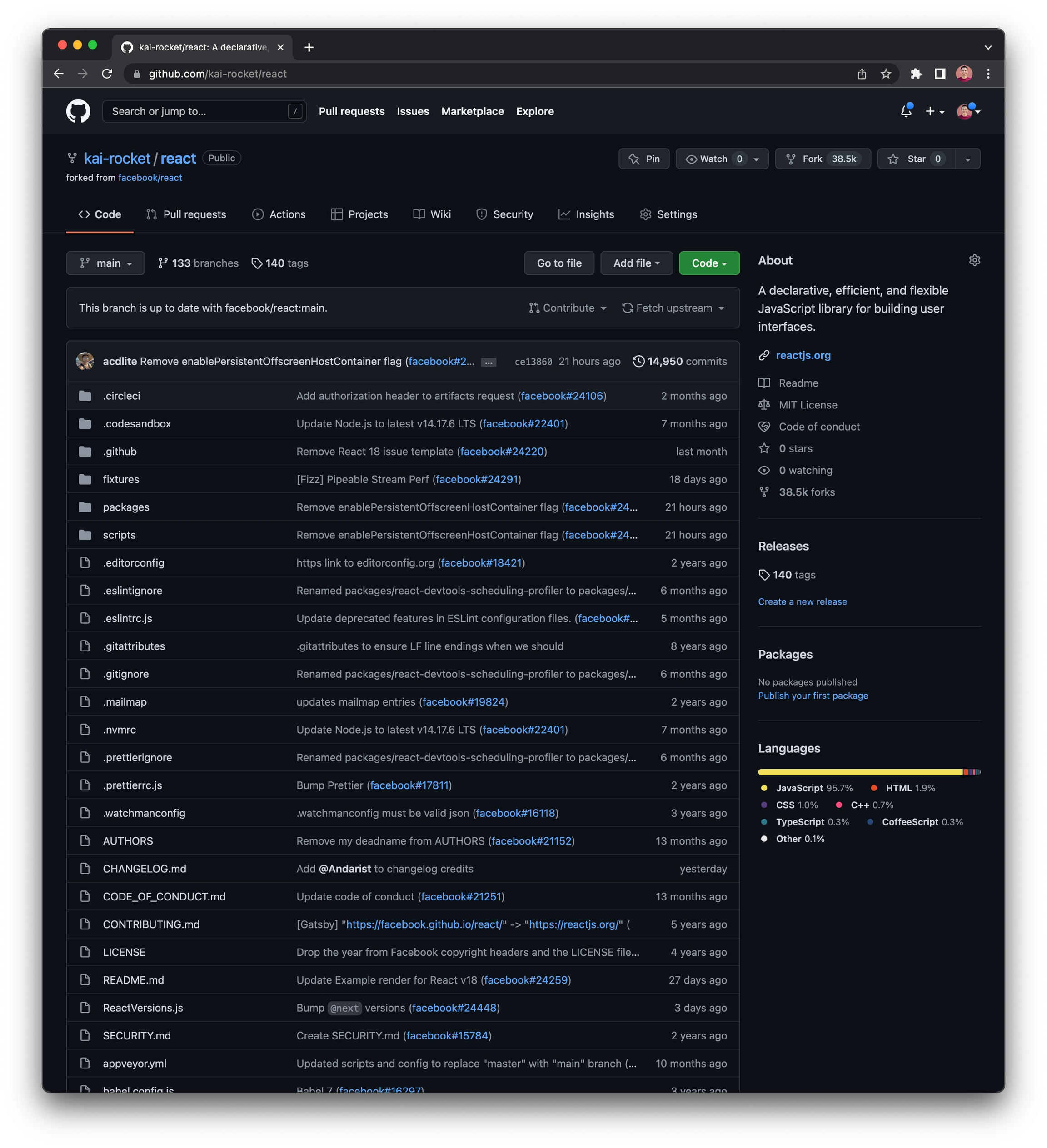The width and height of the screenshot is (1047, 1148).
Task: Open the reactjs.org link
Action: [803, 355]
